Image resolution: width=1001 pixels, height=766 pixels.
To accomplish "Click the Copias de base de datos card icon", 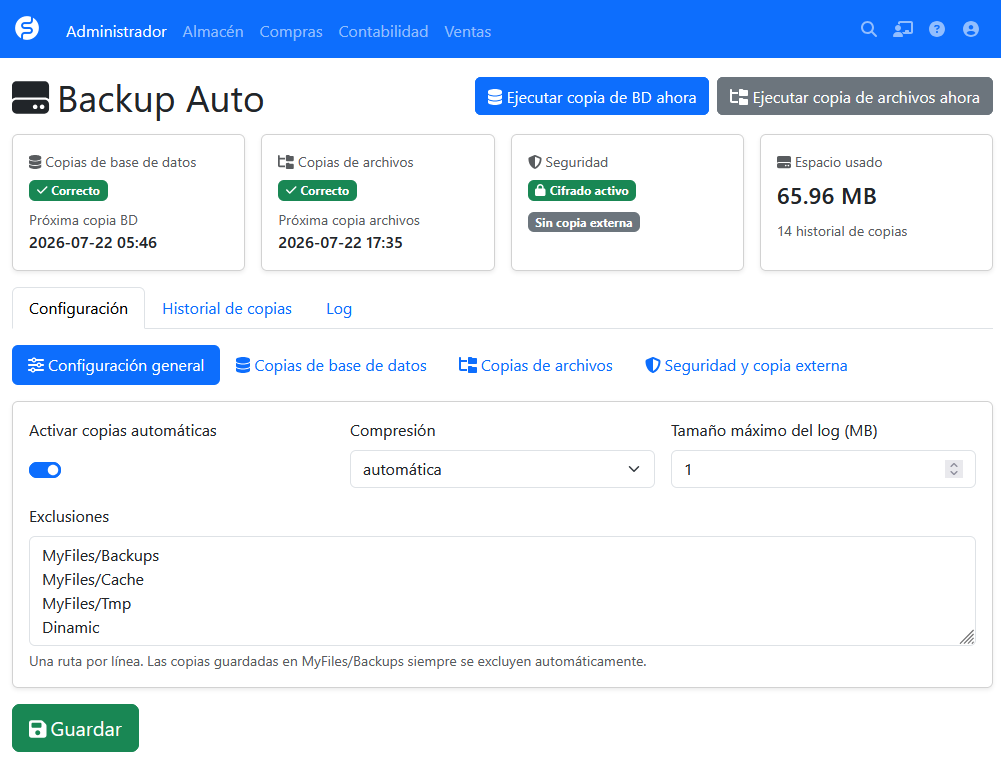I will (35, 162).
